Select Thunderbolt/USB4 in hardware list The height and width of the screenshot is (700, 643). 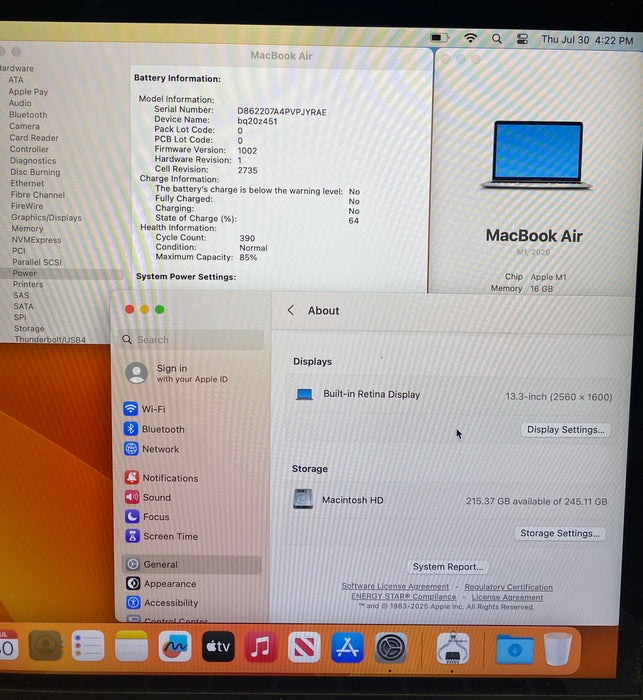click(x=50, y=339)
